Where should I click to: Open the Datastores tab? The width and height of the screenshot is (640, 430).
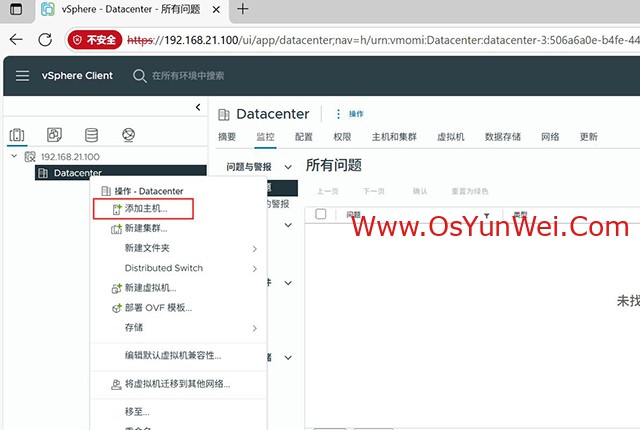click(x=503, y=137)
